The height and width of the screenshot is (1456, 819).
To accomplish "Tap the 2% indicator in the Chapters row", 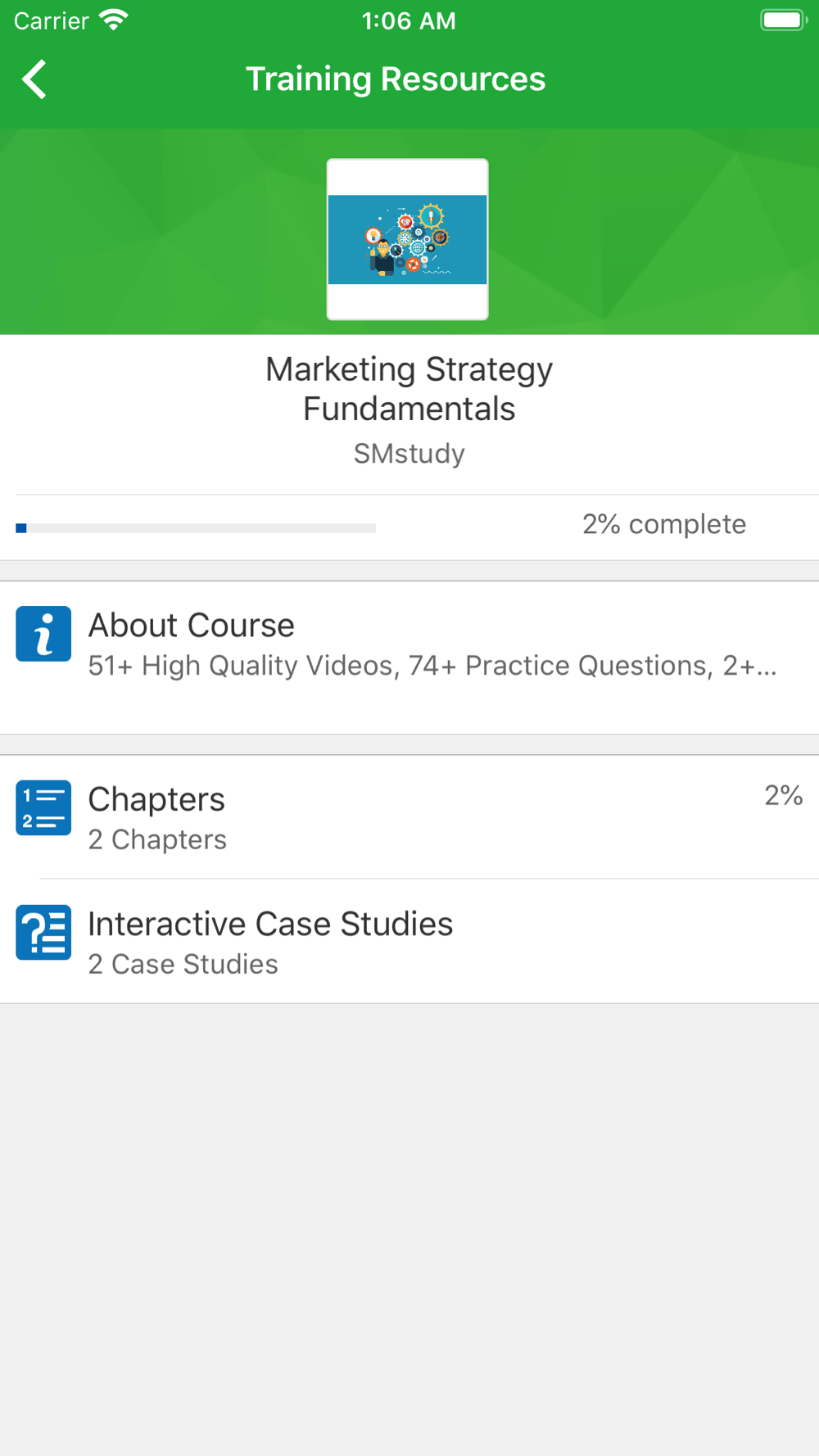I will (784, 795).
